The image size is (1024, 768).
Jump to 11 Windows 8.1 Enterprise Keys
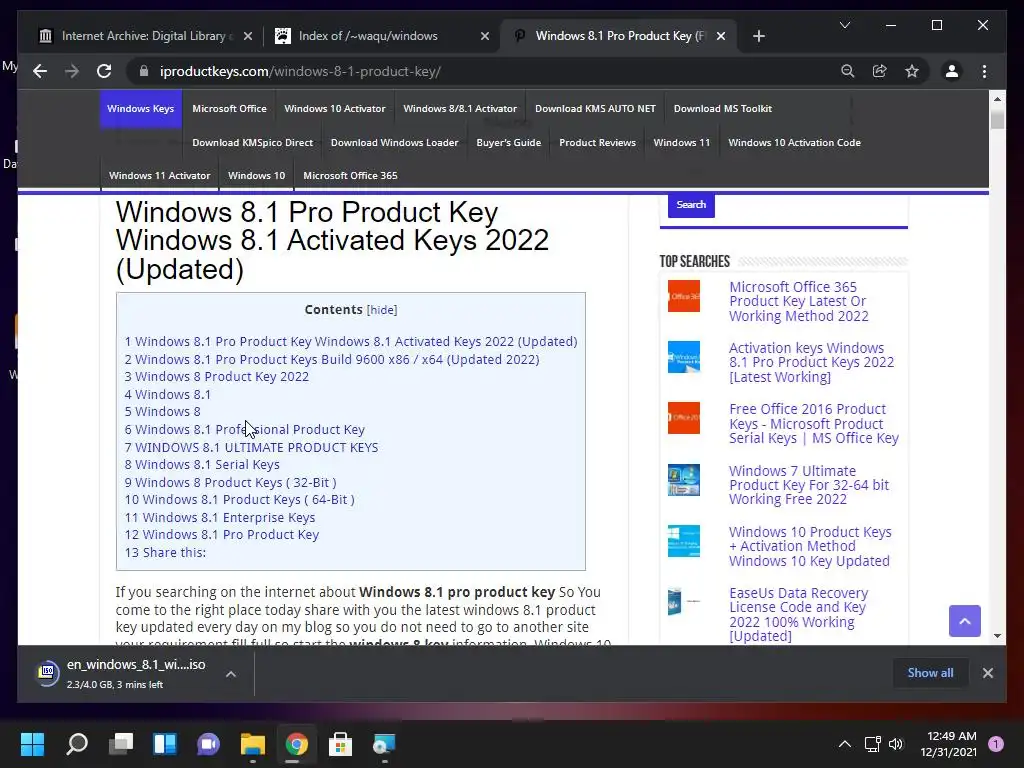(220, 517)
